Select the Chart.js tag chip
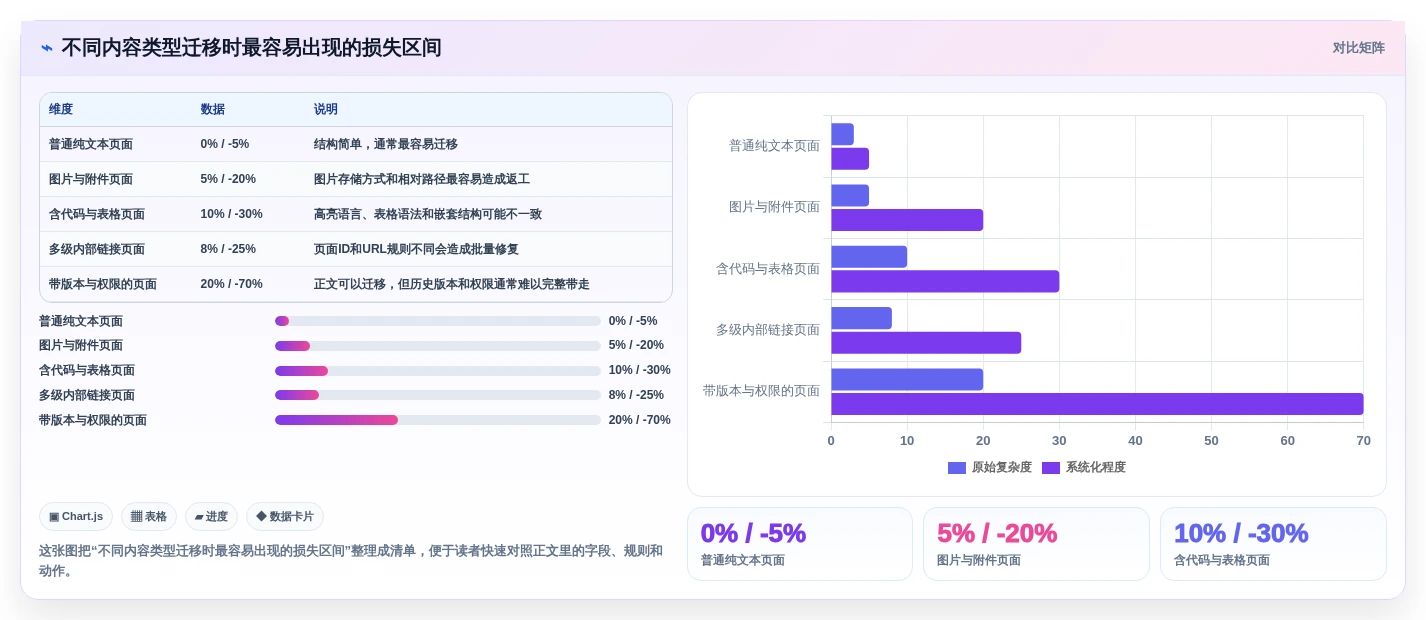This screenshot has height=620, width=1426. pos(76,517)
